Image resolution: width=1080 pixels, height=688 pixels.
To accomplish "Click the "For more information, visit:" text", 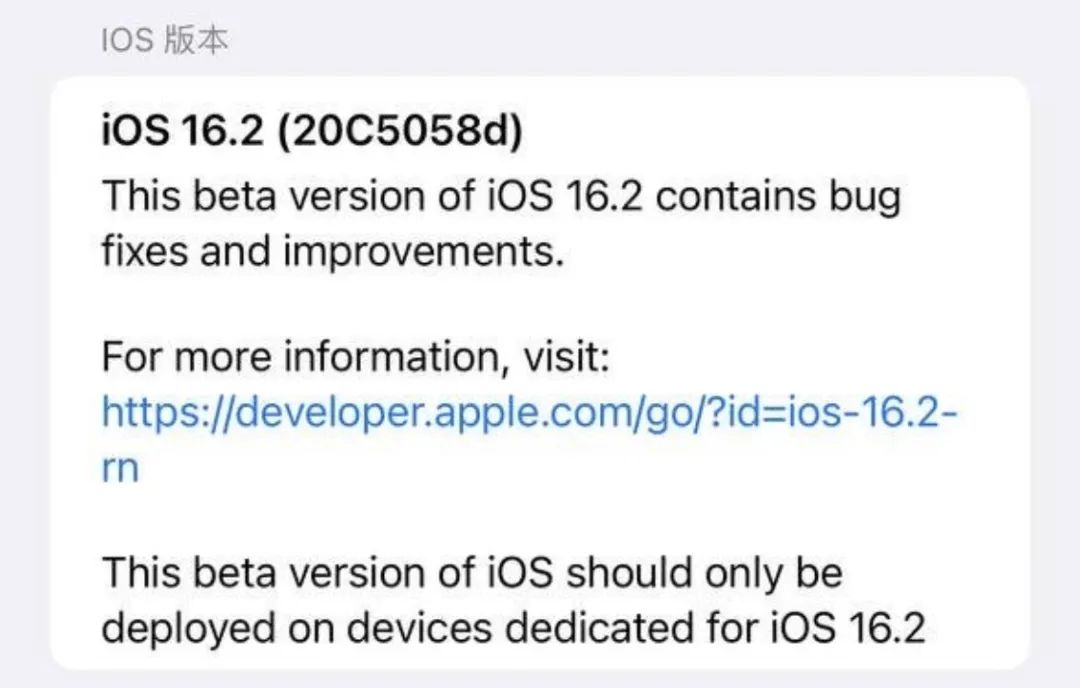I will (356, 356).
